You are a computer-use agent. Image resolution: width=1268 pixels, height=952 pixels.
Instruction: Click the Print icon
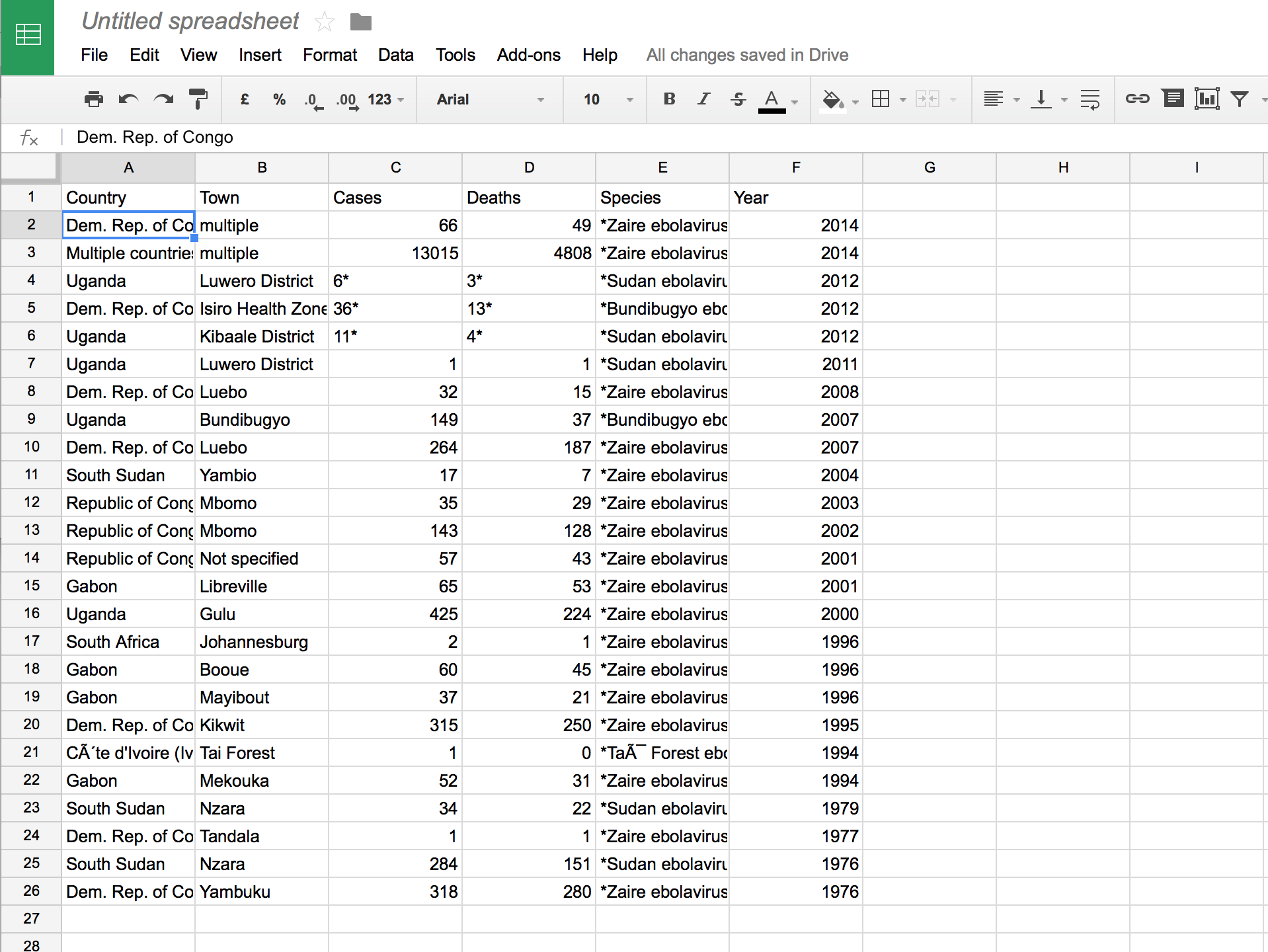coord(94,99)
